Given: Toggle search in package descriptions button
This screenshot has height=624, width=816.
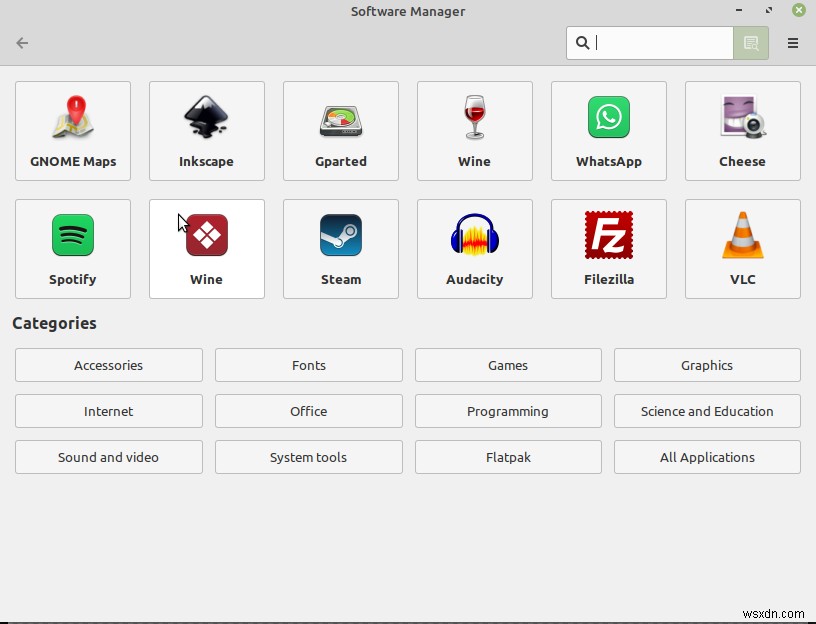Looking at the screenshot, I should pyautogui.click(x=750, y=43).
